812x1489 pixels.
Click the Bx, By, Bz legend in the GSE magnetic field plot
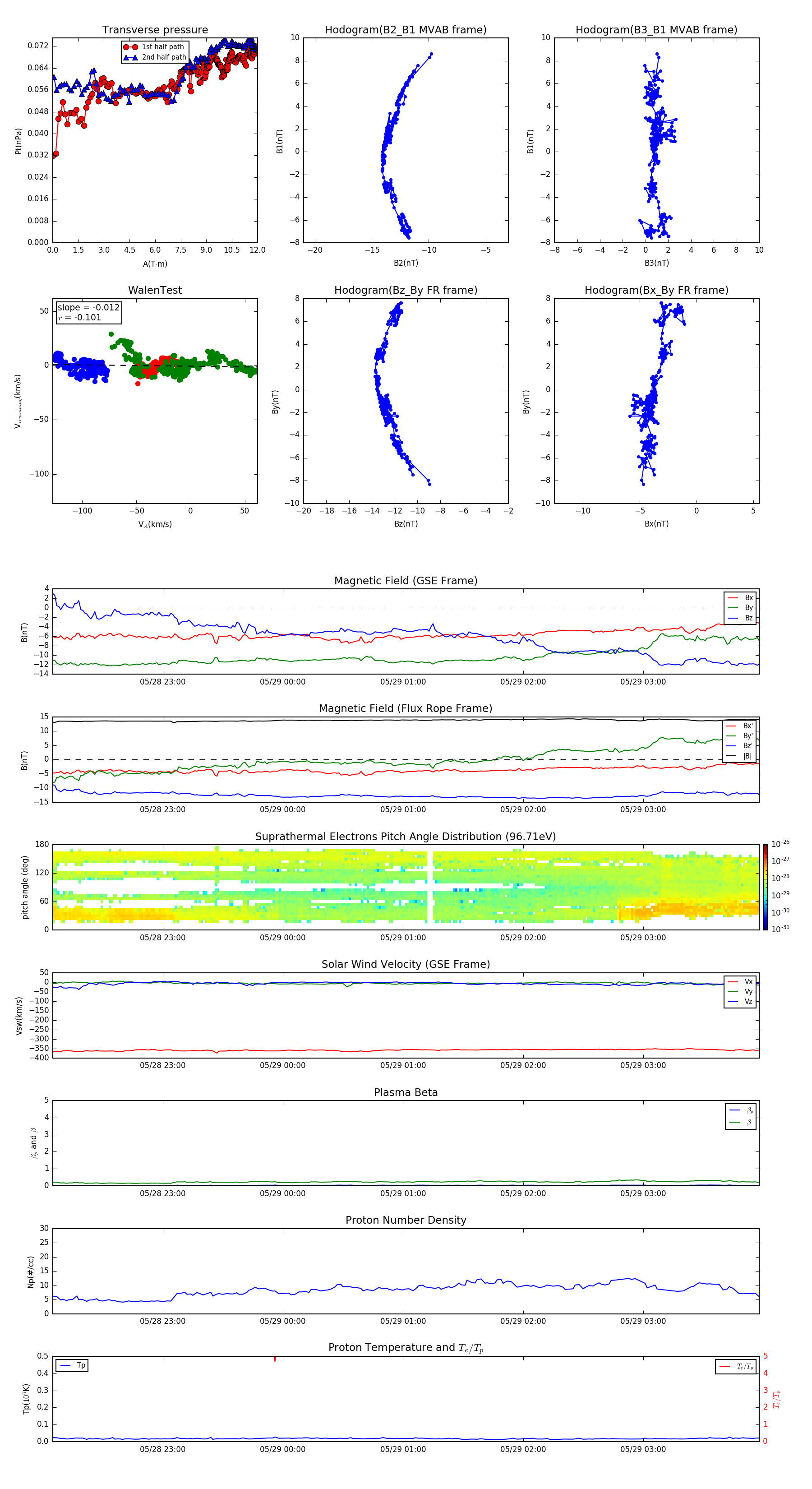pyautogui.click(x=740, y=607)
